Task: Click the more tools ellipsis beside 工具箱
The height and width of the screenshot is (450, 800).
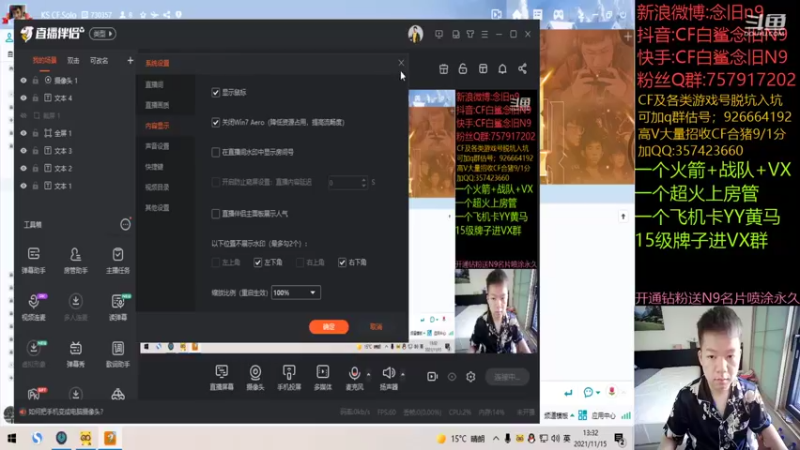Action: [x=125, y=224]
